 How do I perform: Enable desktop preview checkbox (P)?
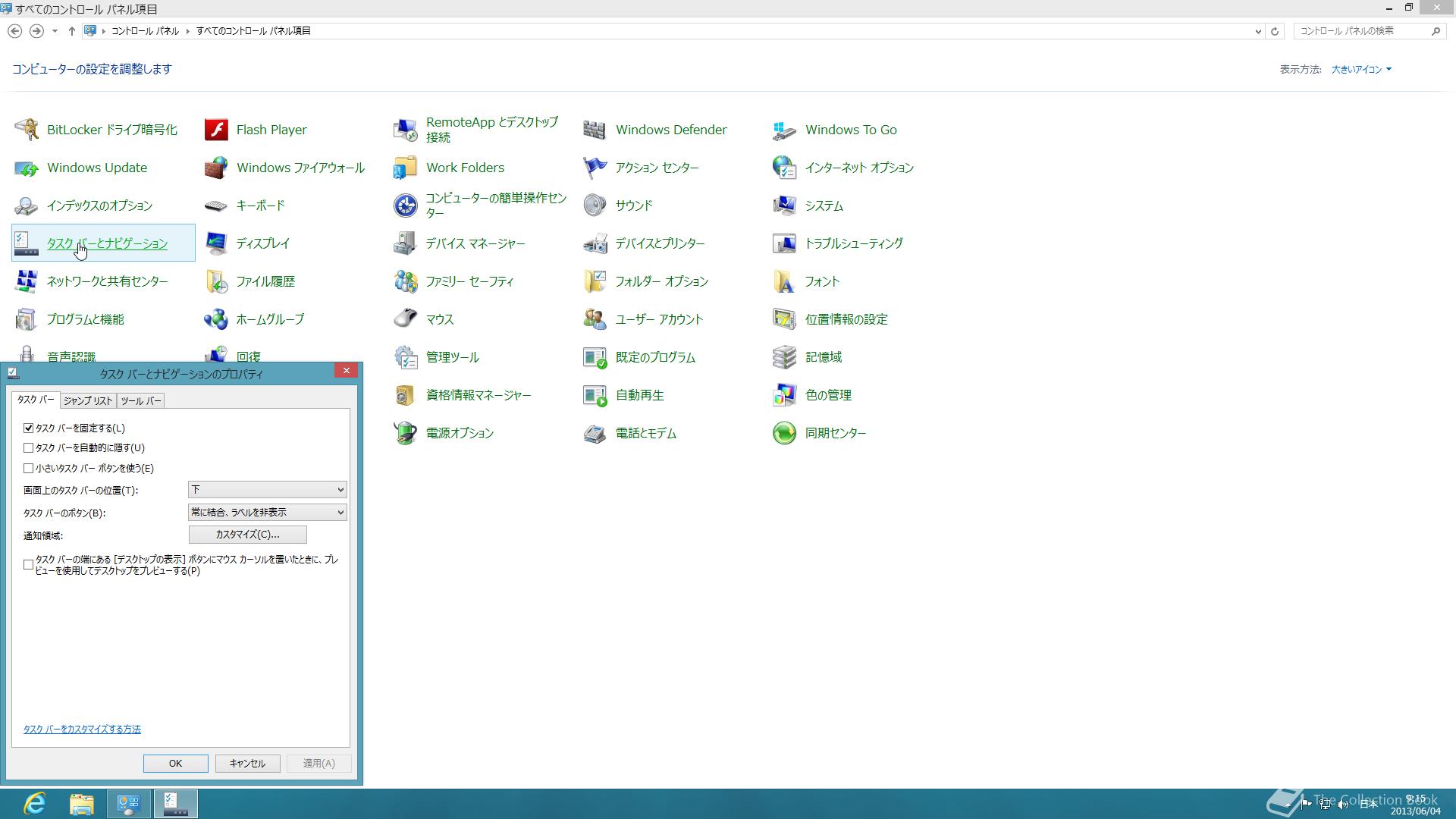[x=29, y=565]
